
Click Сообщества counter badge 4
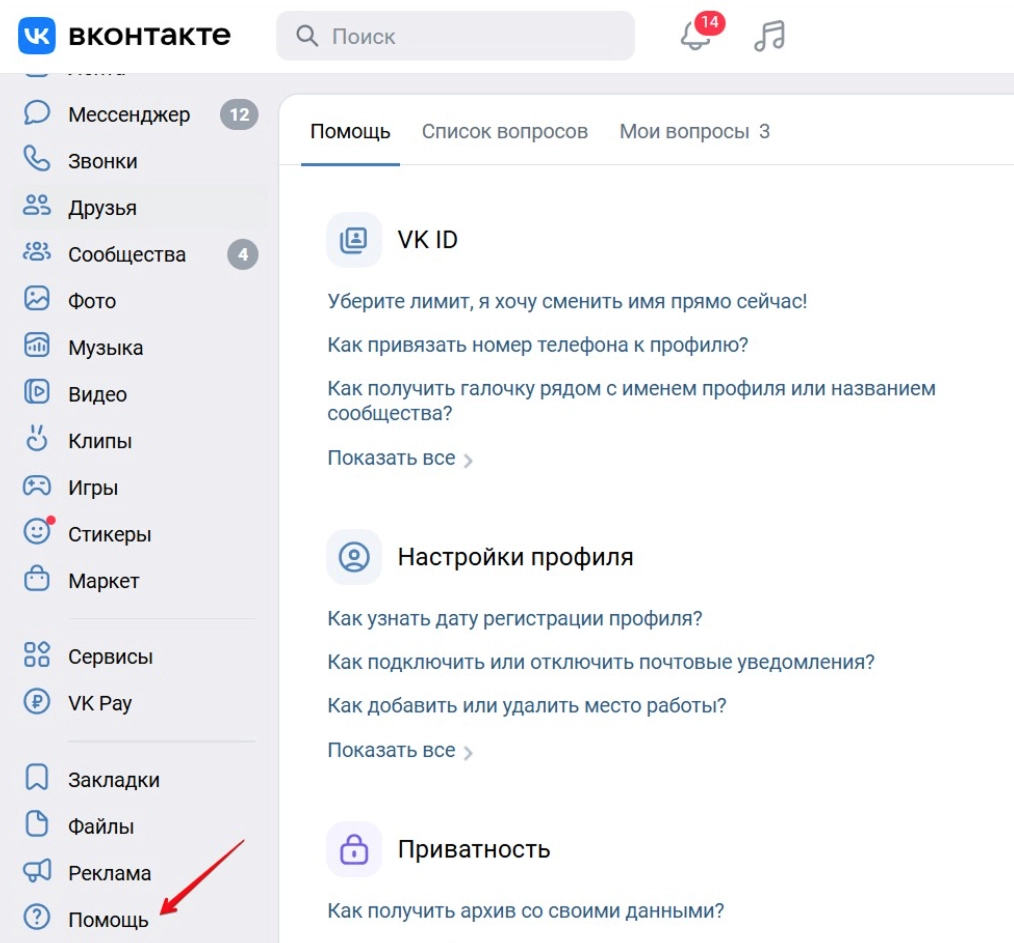click(243, 254)
